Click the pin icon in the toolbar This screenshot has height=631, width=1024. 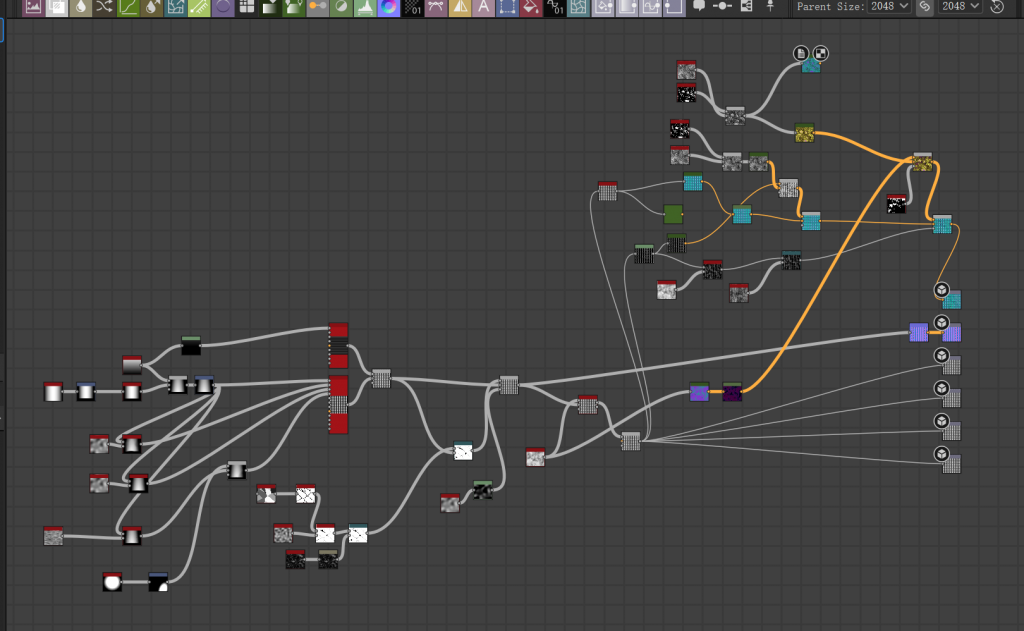770,6
